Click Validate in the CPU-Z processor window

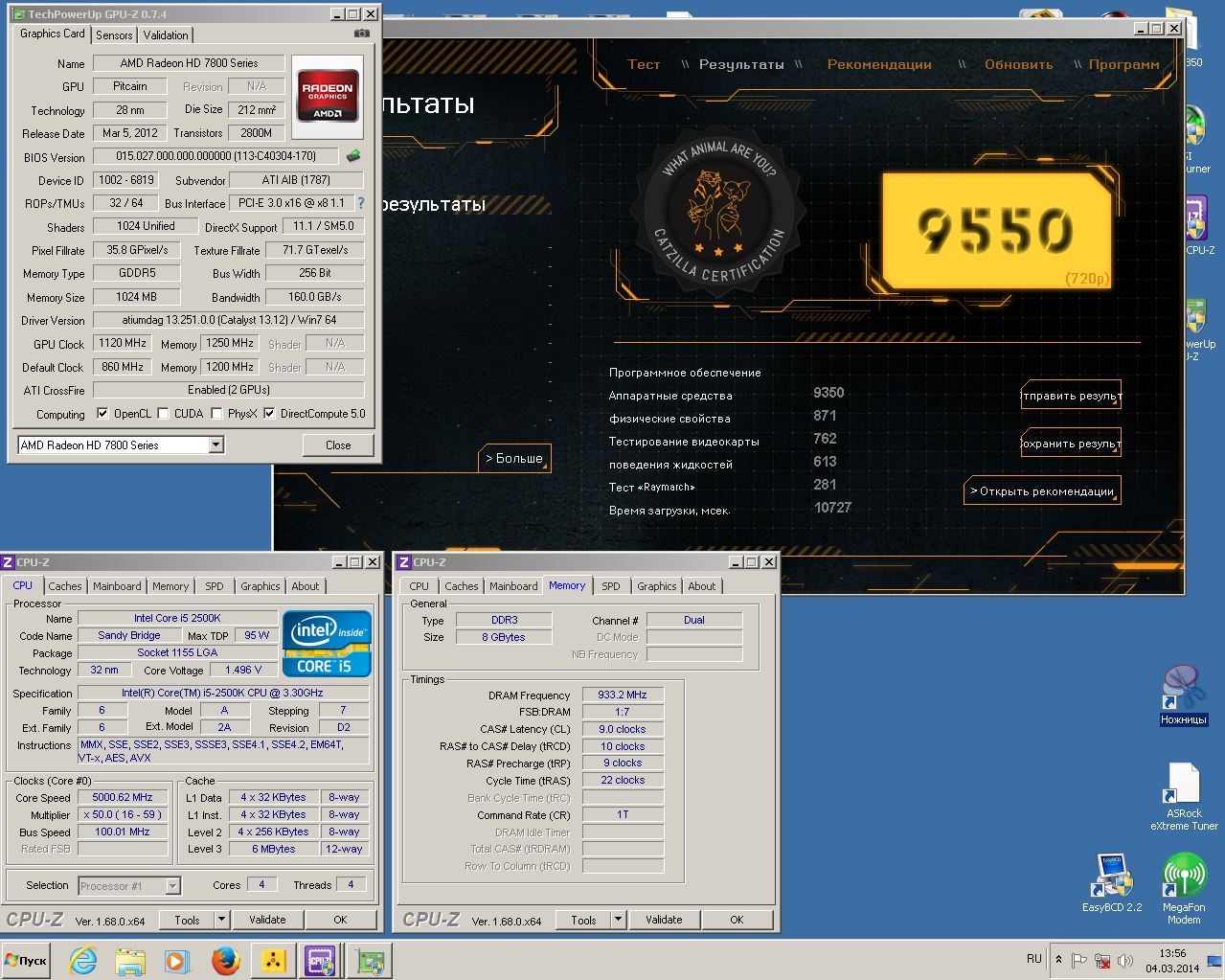pyautogui.click(x=267, y=920)
